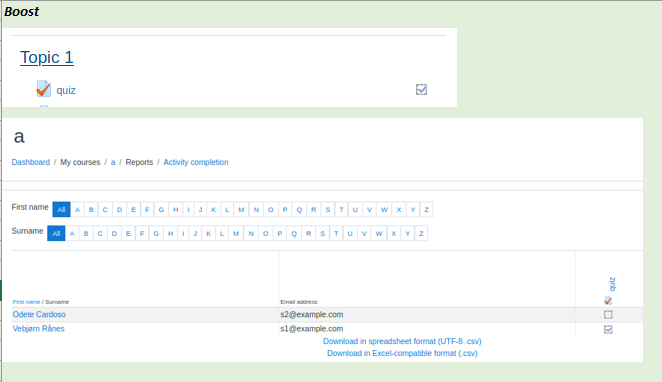Select 'All' in First name filter

pyautogui.click(x=61, y=209)
